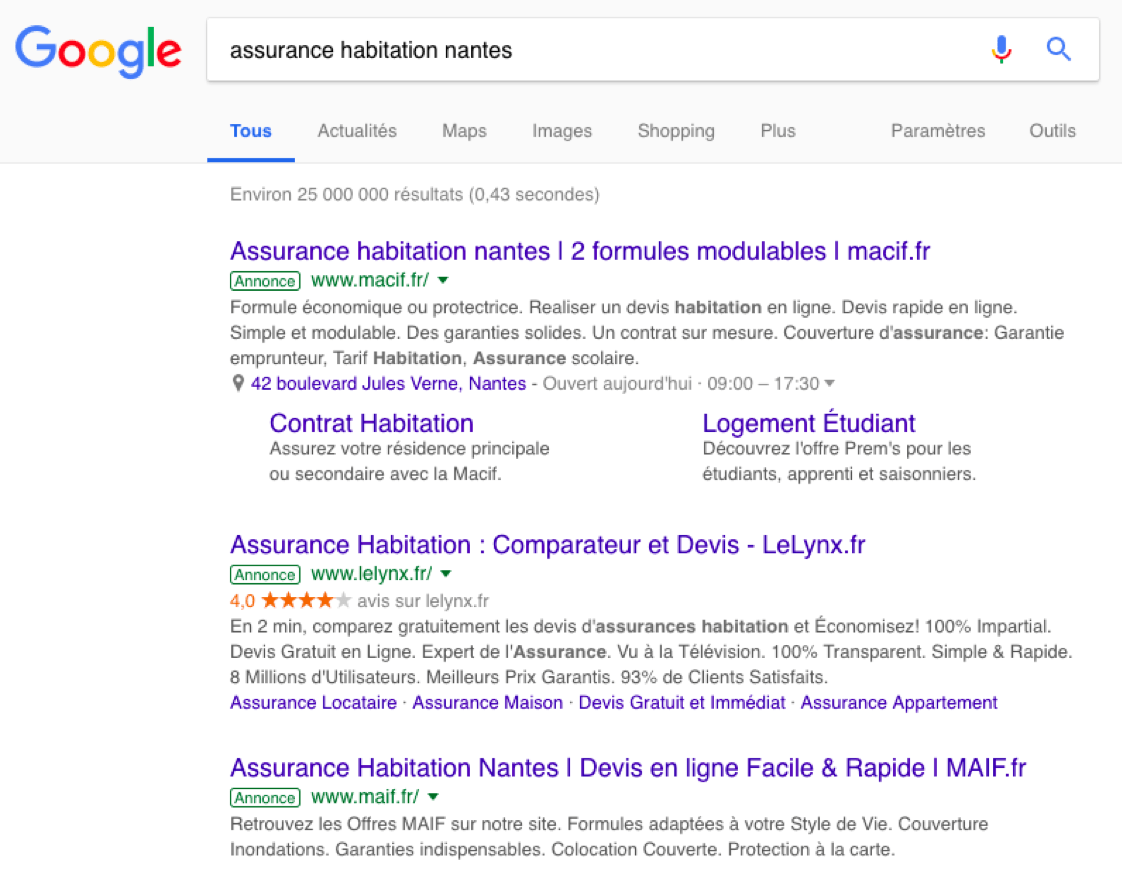
Task: Click the Annonce badge for macif.fr
Action: click(265, 281)
